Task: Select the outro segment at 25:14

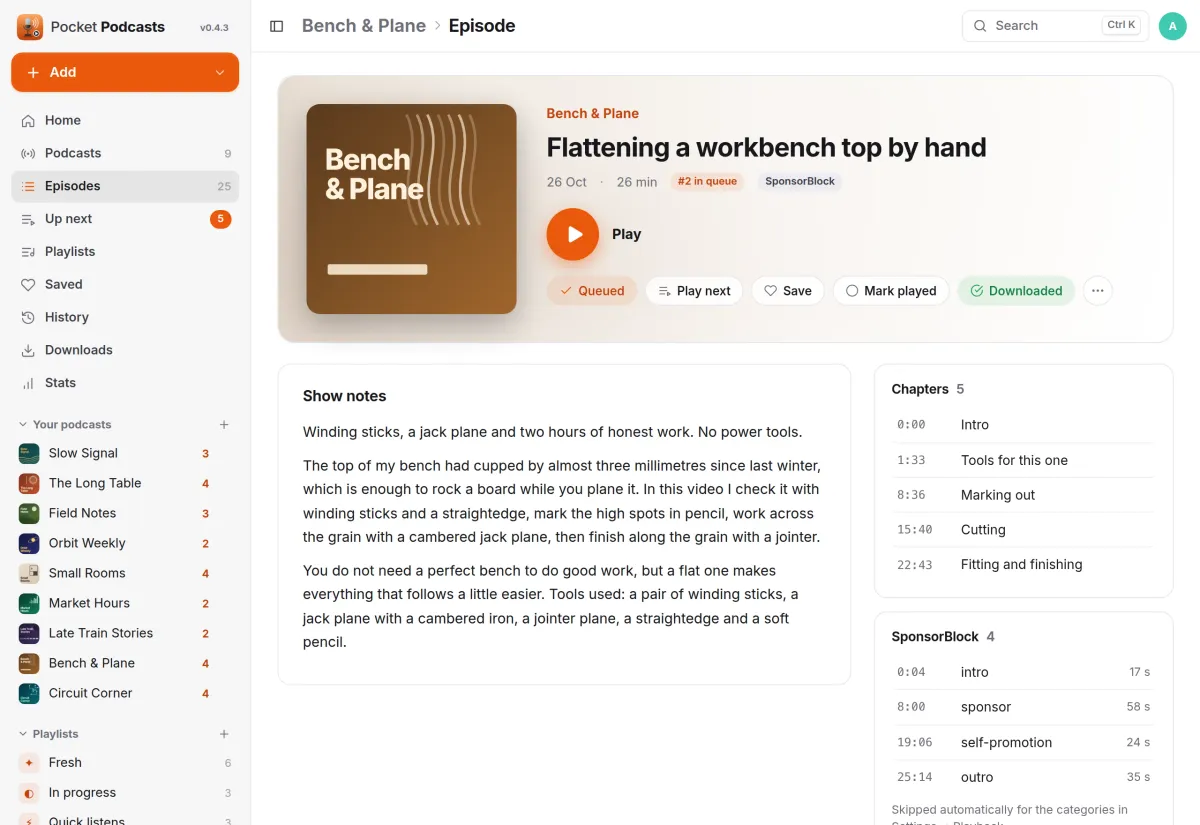Action: click(1022, 777)
